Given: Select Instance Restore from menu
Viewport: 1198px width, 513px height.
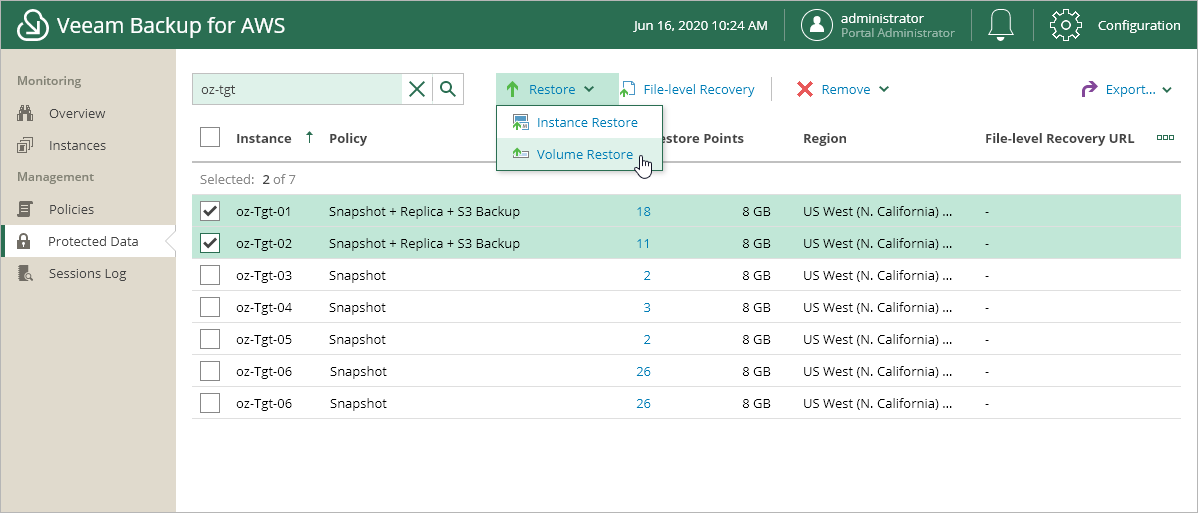Looking at the screenshot, I should tap(580, 122).
